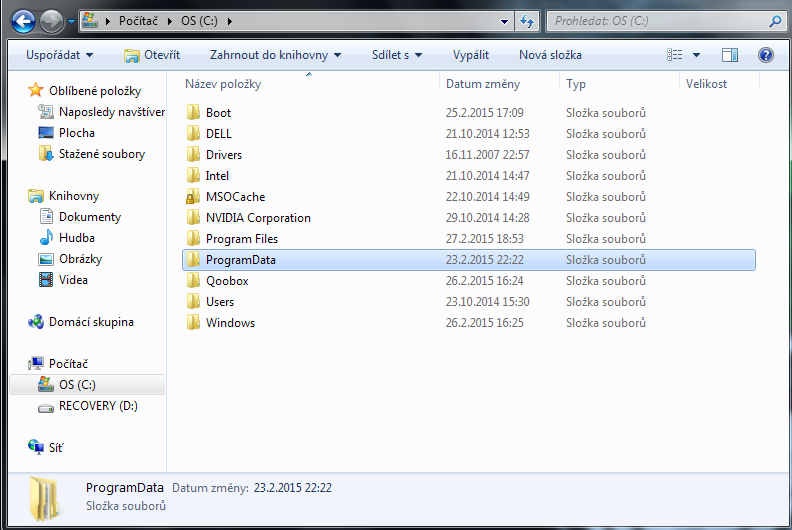792x530 pixels.
Task: Select the locked MSOCache folder icon
Action: [193, 197]
